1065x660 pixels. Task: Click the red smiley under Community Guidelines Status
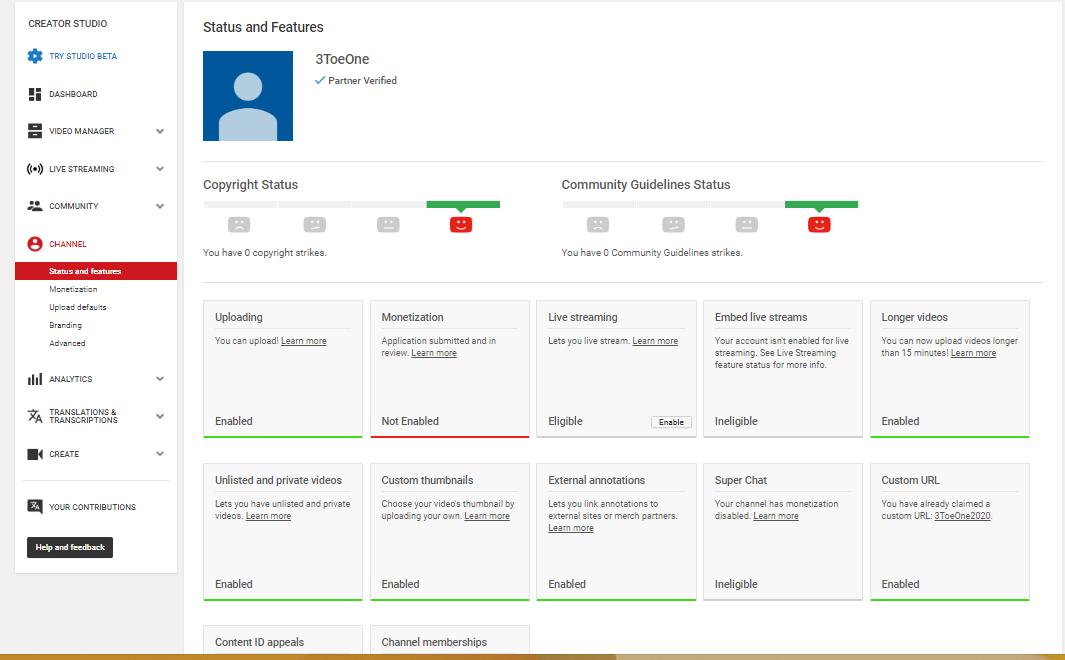tap(819, 225)
